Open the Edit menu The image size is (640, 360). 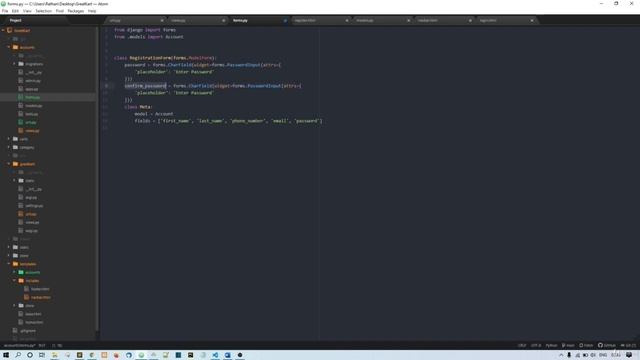15,11
